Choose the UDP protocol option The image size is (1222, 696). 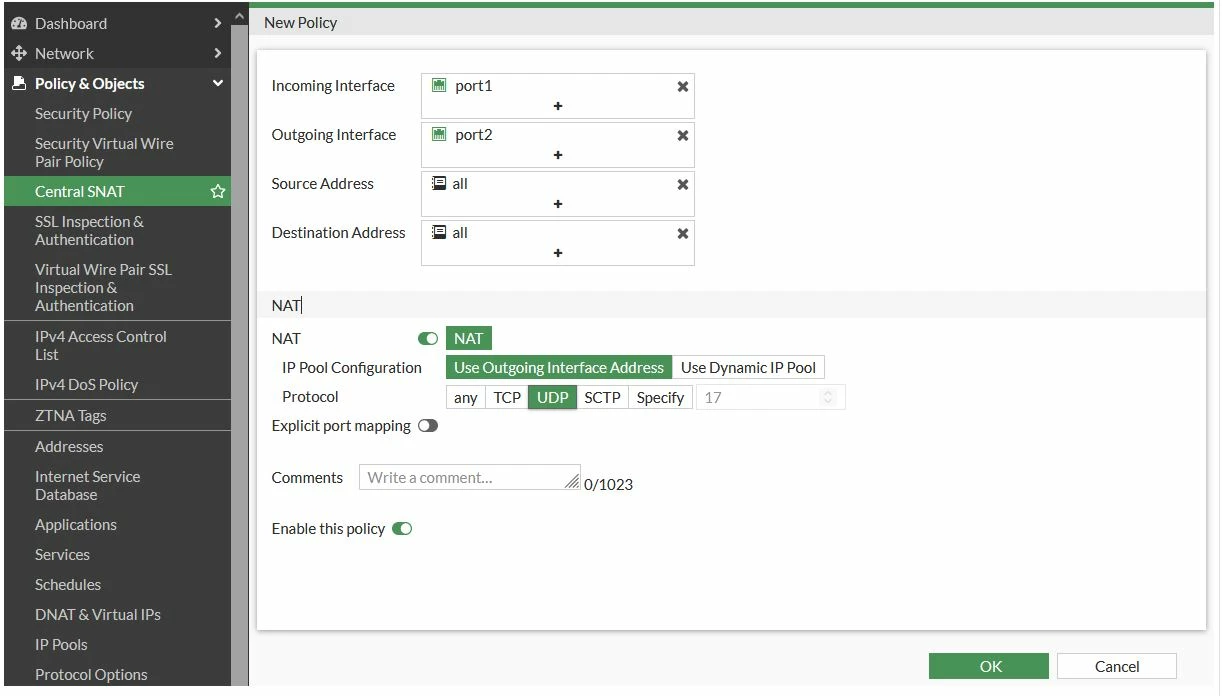552,398
